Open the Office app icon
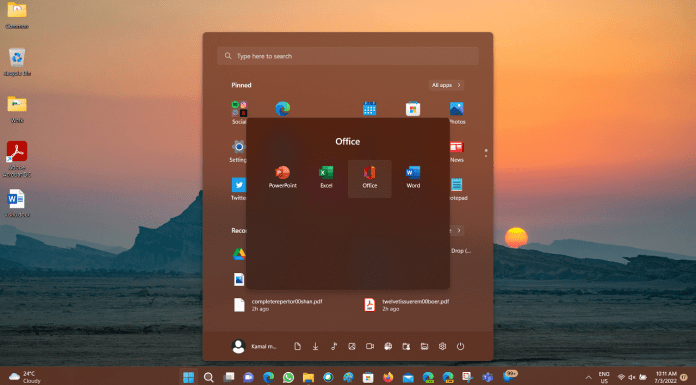696x385 pixels. [x=369, y=179]
